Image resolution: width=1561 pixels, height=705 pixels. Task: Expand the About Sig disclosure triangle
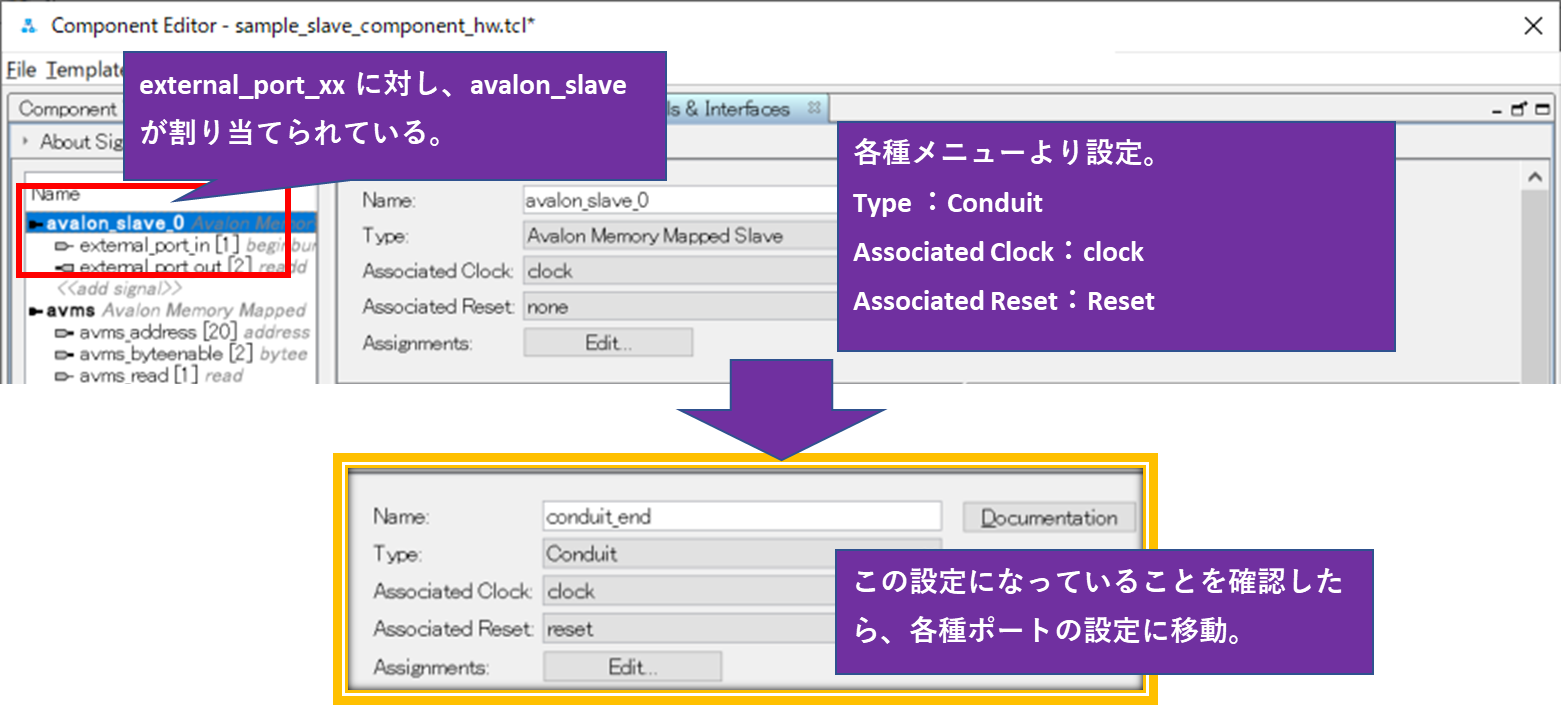click(24, 142)
